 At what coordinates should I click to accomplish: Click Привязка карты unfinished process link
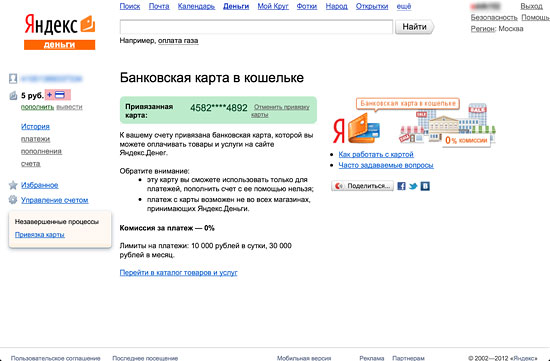tap(40, 235)
